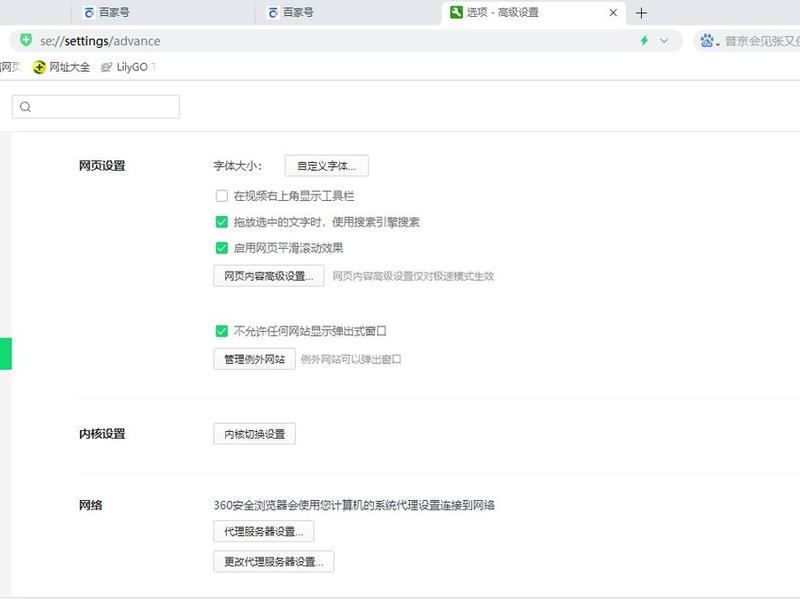Uncheck 拖放选中的文字时使用搜索引擎搜索
The height and width of the screenshot is (600, 800).
[x=222, y=222]
